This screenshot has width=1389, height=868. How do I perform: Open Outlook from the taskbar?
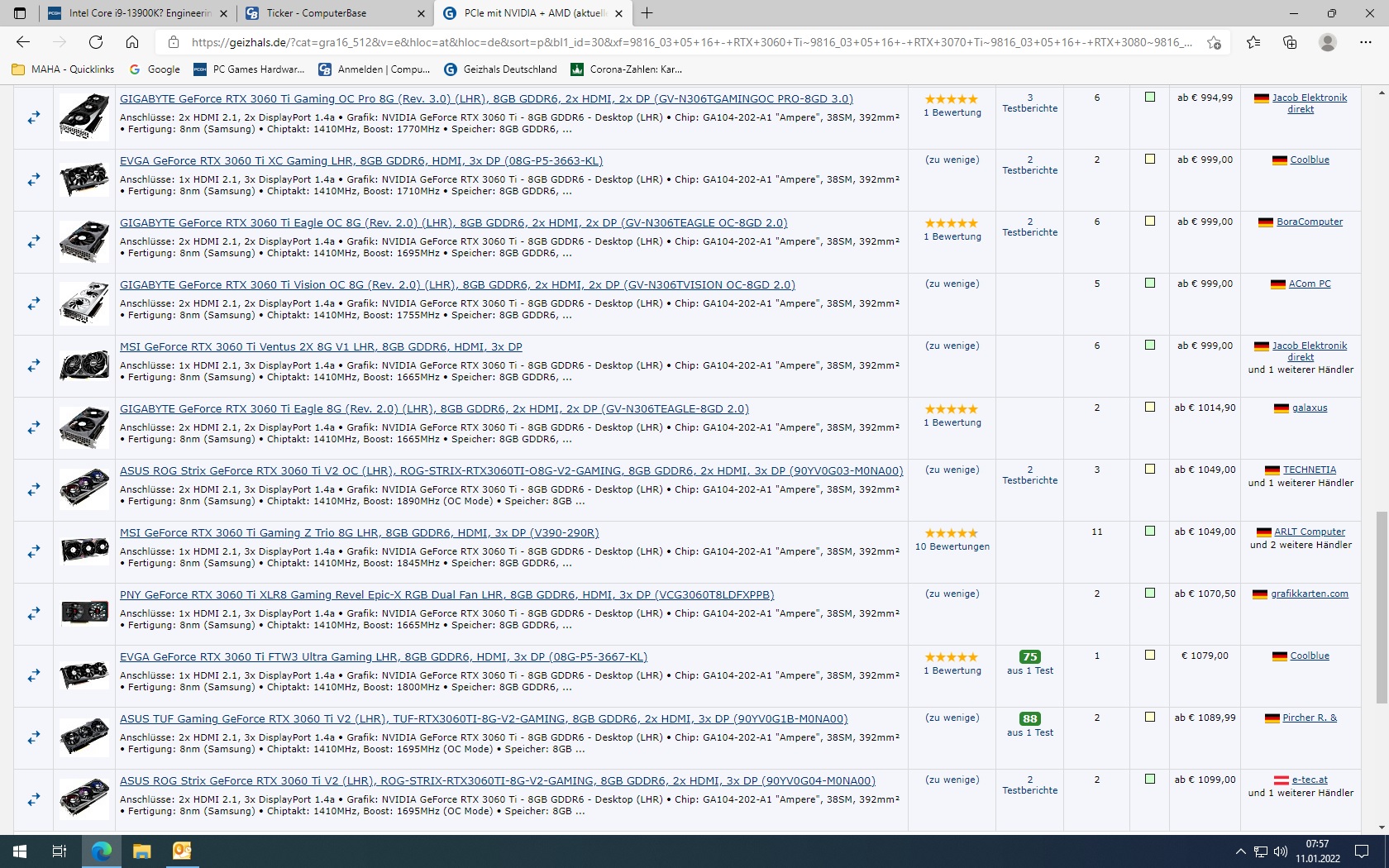click(182, 851)
